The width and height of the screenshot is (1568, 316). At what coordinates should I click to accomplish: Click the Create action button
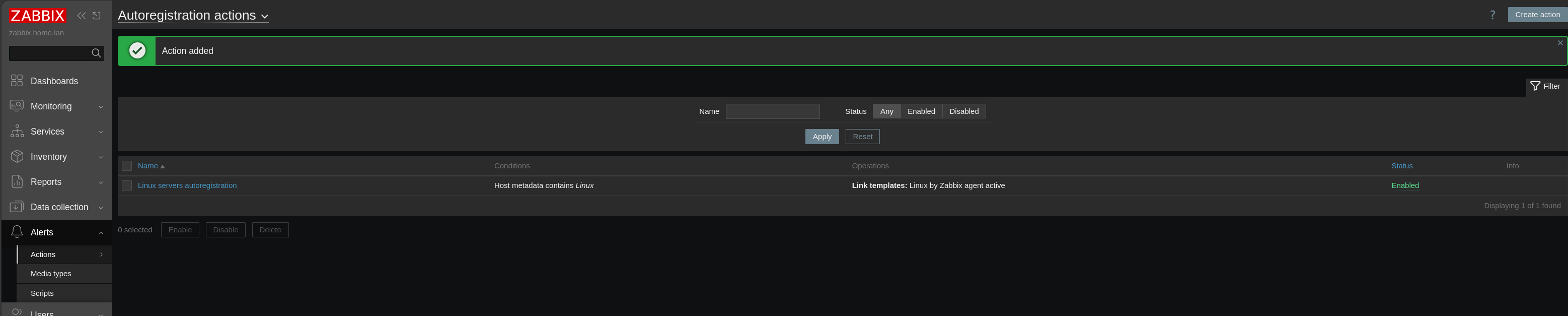click(x=1538, y=15)
